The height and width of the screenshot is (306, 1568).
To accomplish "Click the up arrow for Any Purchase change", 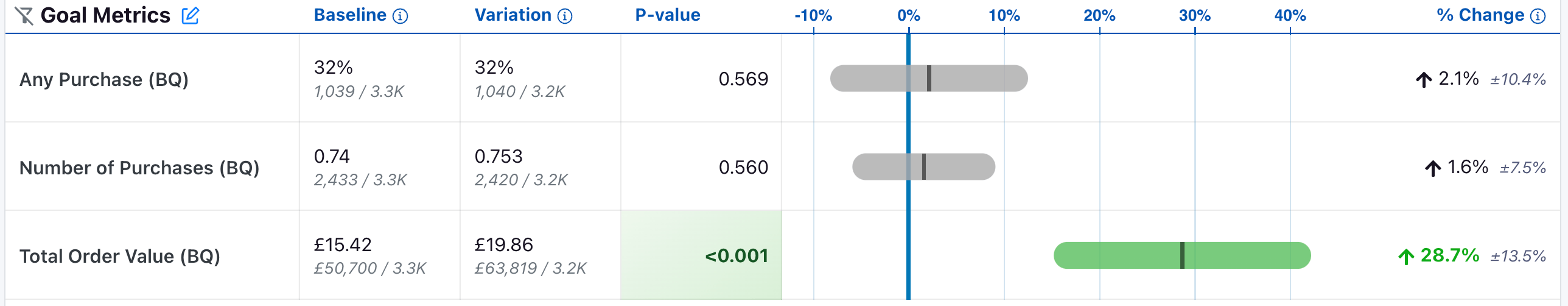I will pyautogui.click(x=1423, y=79).
